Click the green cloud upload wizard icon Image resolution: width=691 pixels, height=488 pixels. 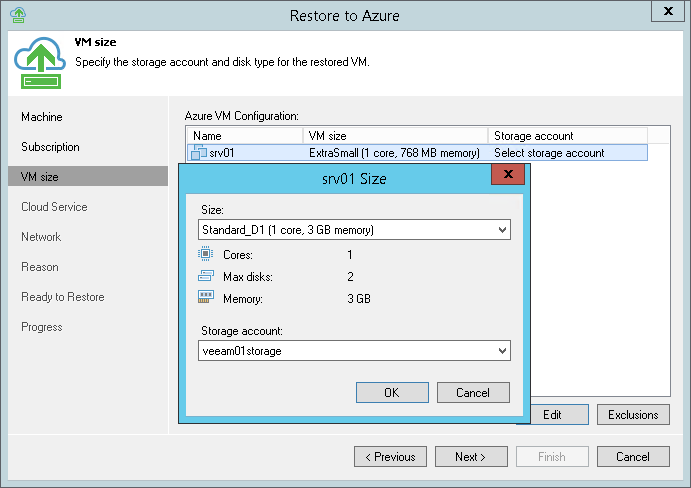[41, 62]
